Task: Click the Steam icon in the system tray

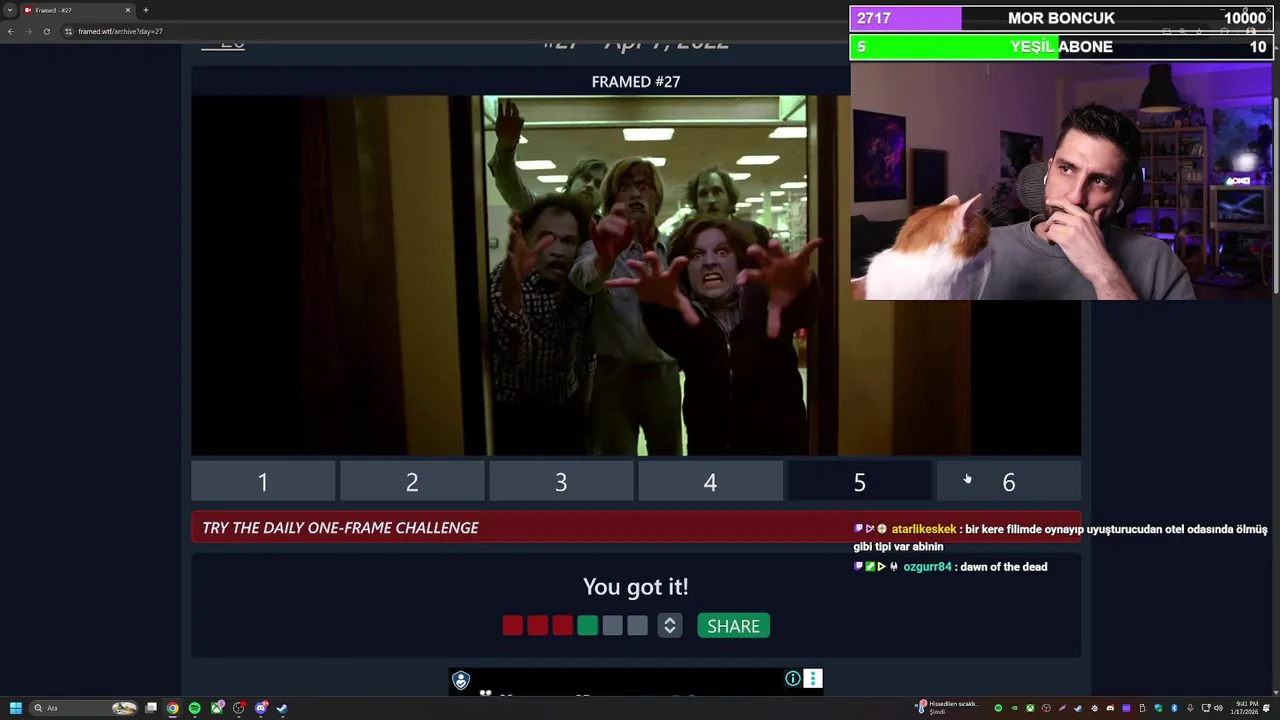Action: (1078, 708)
